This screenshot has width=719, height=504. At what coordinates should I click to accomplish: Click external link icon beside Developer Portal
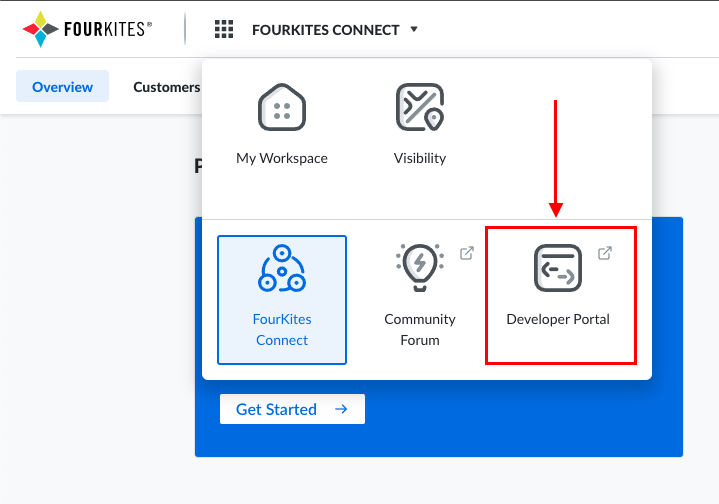click(605, 253)
